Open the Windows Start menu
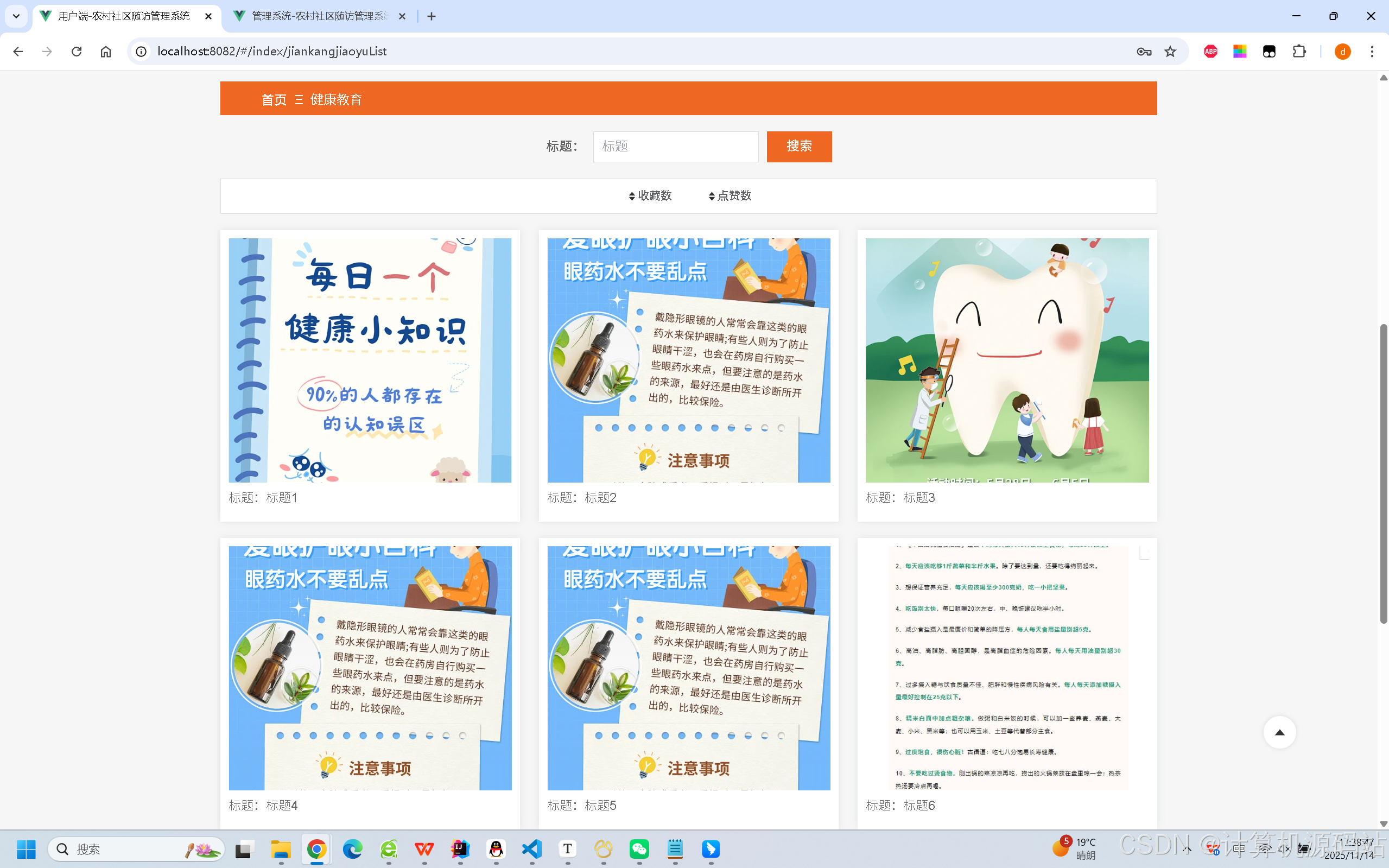The image size is (1389, 868). [x=26, y=849]
